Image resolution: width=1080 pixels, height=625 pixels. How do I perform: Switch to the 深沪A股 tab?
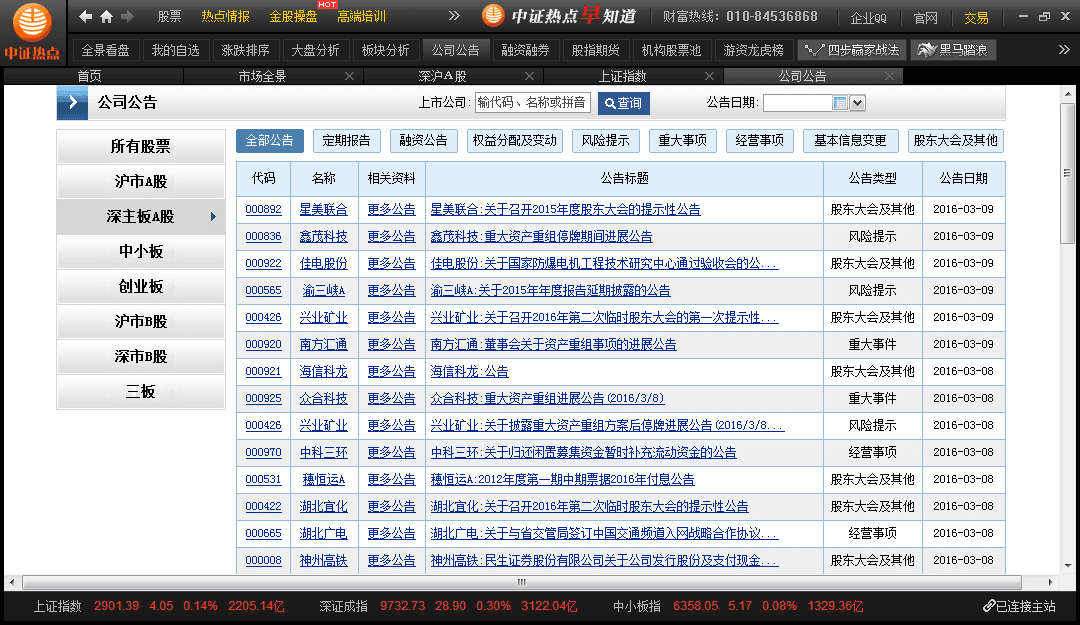point(442,76)
